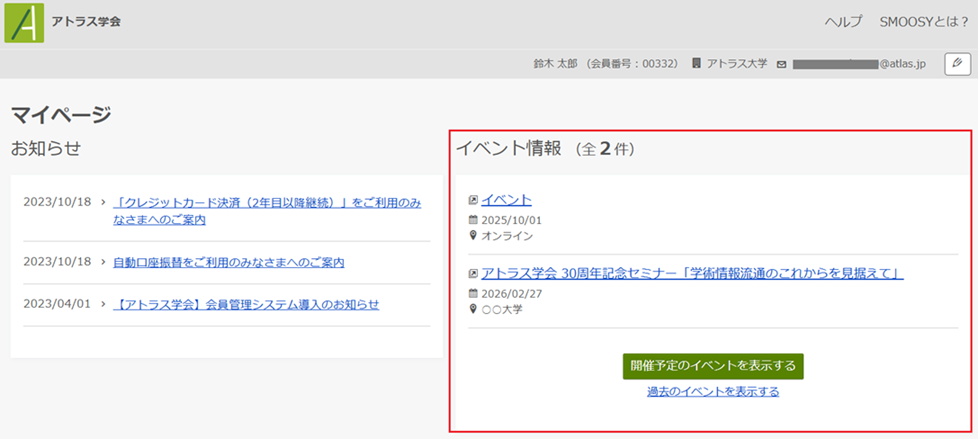Click the アトラス大学 affiliation text

(737, 64)
